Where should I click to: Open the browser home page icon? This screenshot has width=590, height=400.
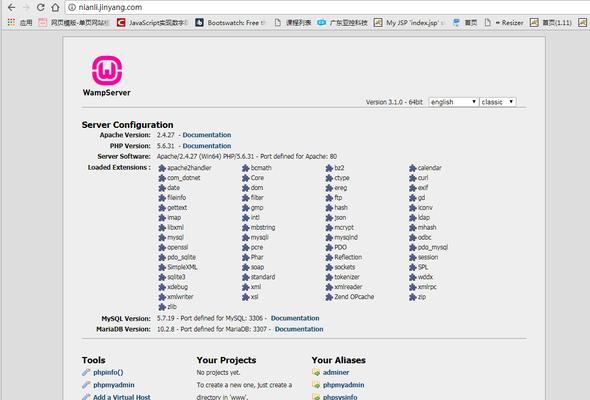[x=55, y=7]
